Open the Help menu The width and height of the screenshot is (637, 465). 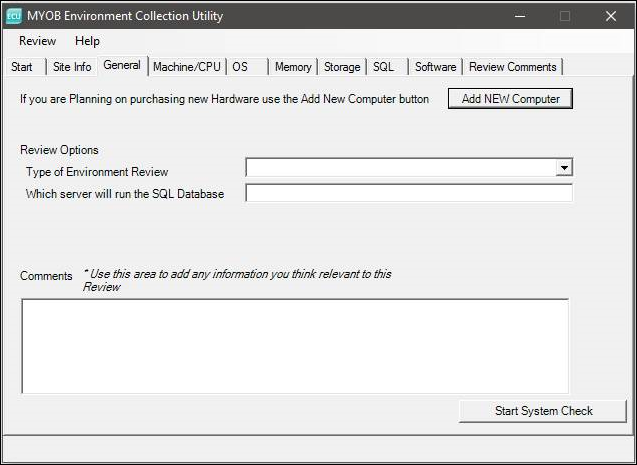pyautogui.click(x=87, y=41)
